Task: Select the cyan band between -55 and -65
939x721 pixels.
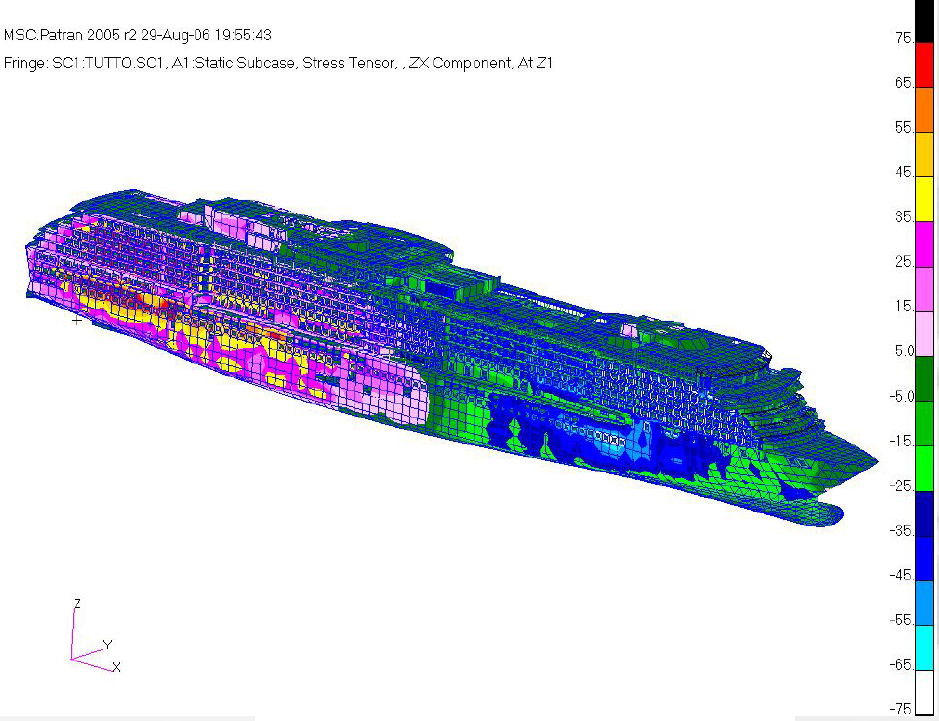Action: pyautogui.click(x=925, y=647)
